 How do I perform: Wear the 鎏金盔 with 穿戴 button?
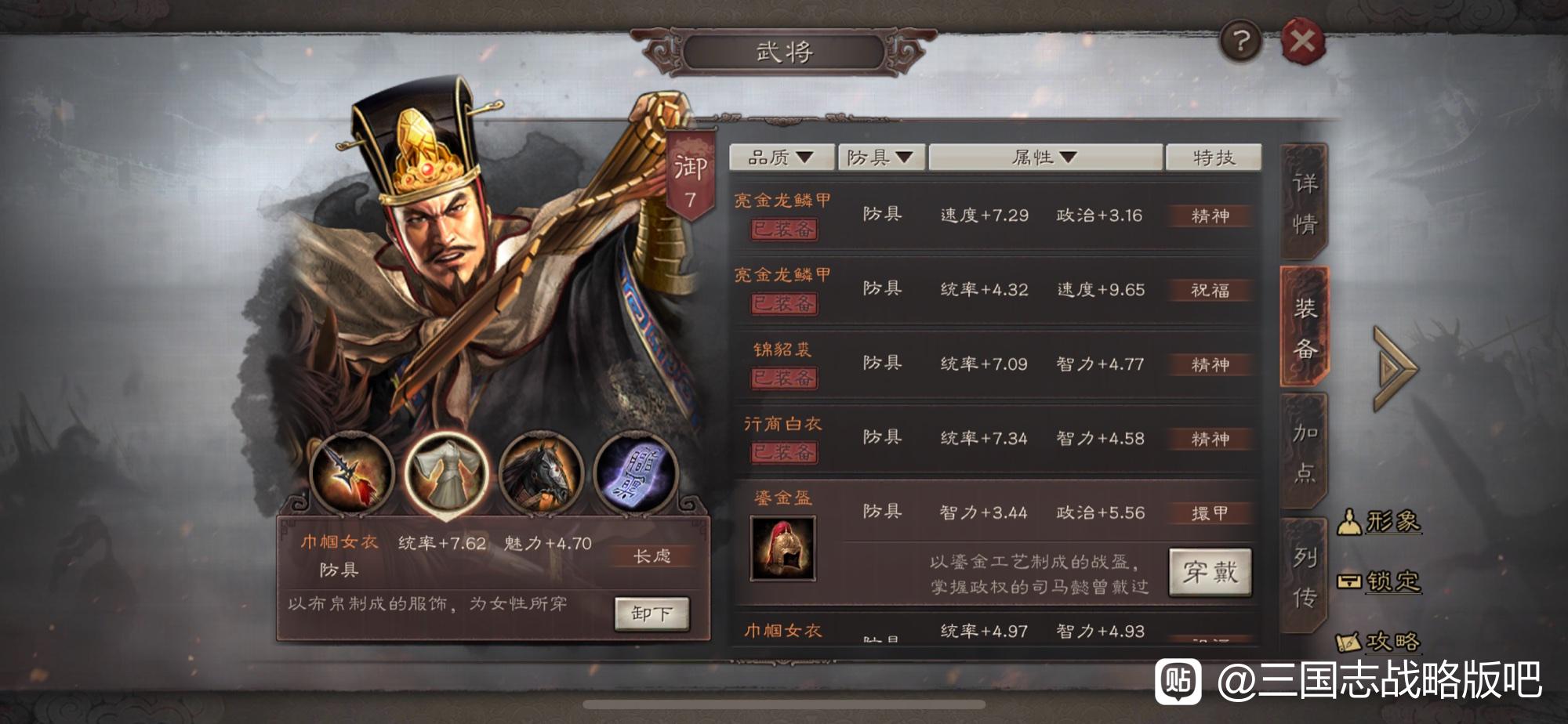[1210, 573]
